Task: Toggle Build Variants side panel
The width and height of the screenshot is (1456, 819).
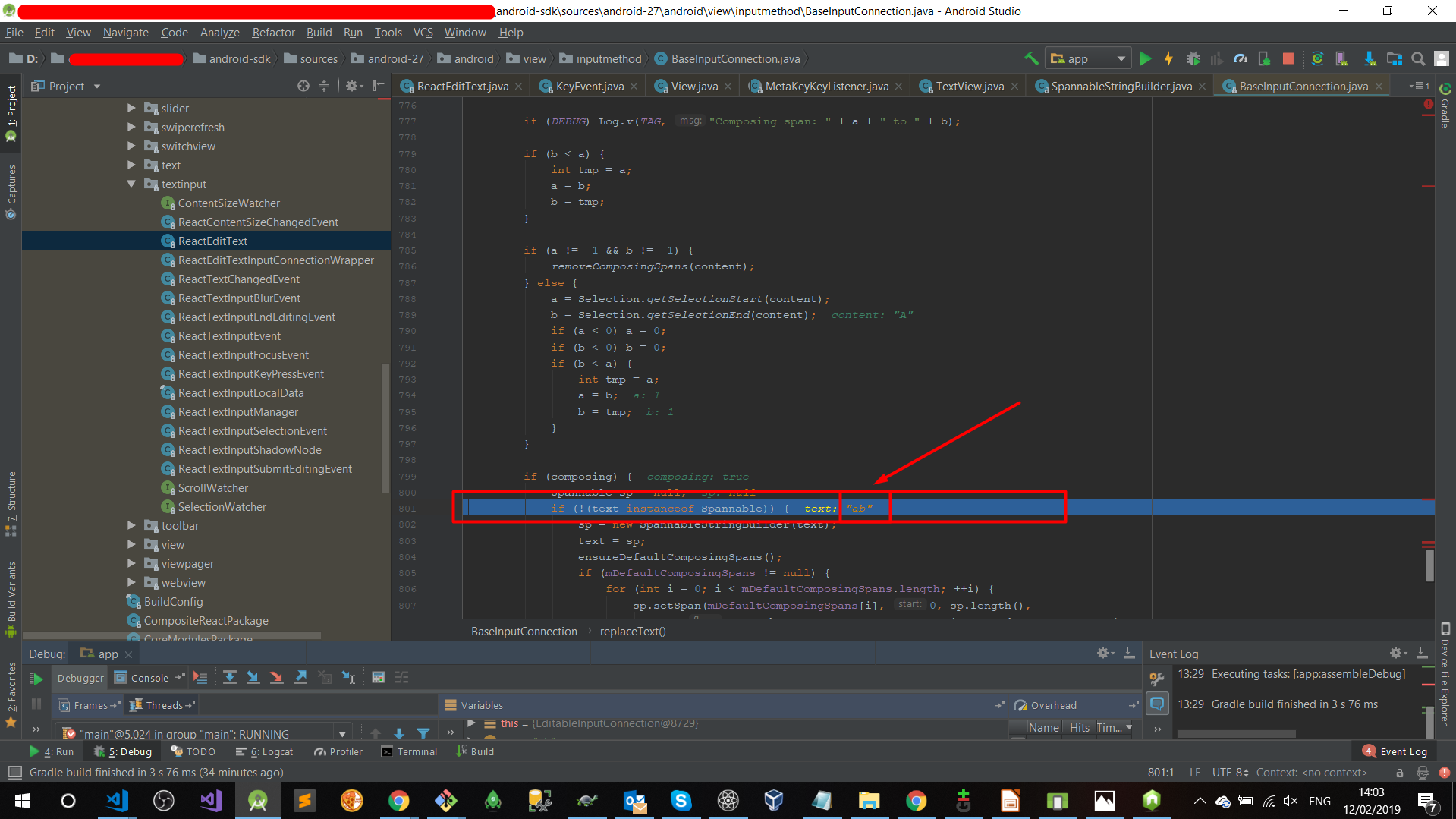Action: click(11, 600)
